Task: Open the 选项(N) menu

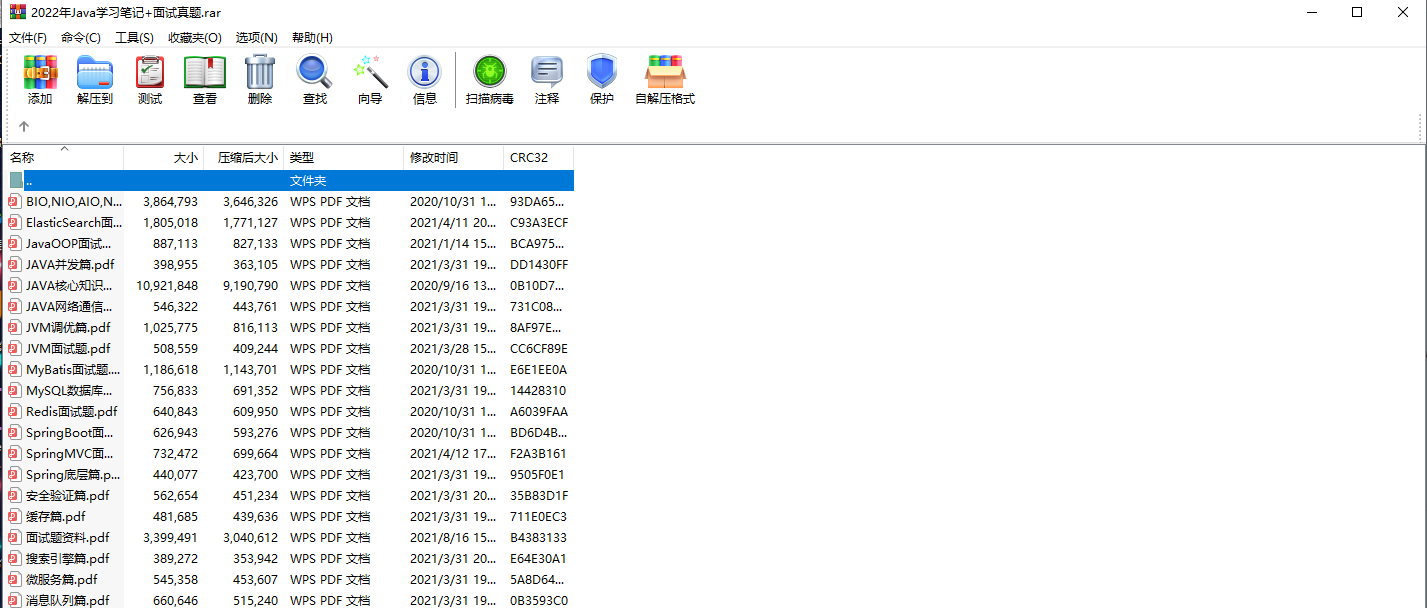Action: coord(257,37)
